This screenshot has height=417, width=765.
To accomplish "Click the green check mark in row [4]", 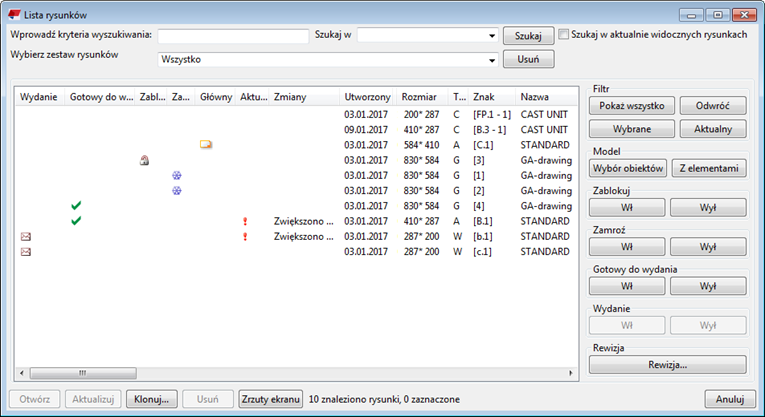I will pyautogui.click(x=76, y=205).
